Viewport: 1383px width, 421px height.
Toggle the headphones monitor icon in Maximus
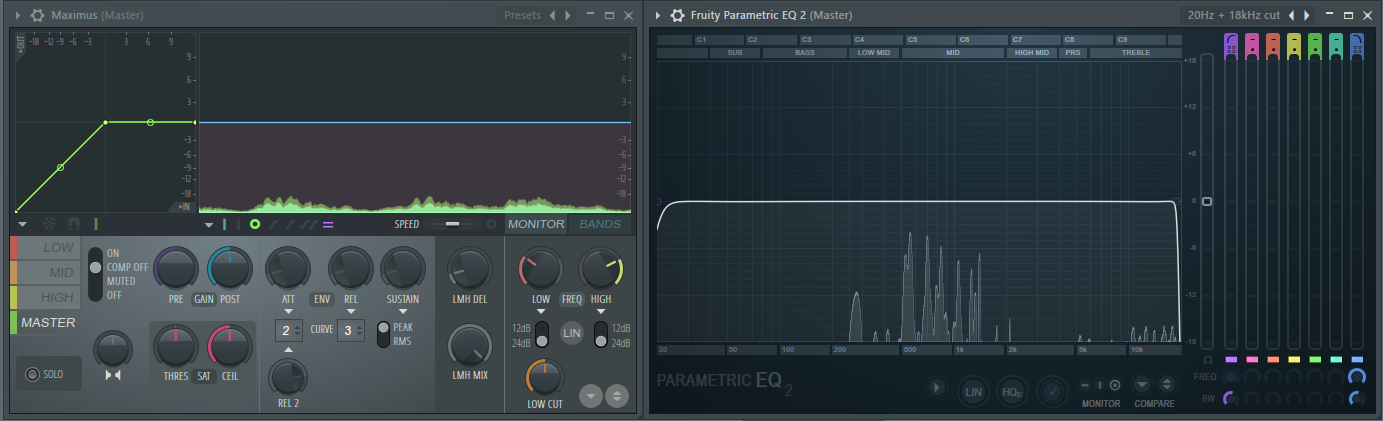point(72,224)
